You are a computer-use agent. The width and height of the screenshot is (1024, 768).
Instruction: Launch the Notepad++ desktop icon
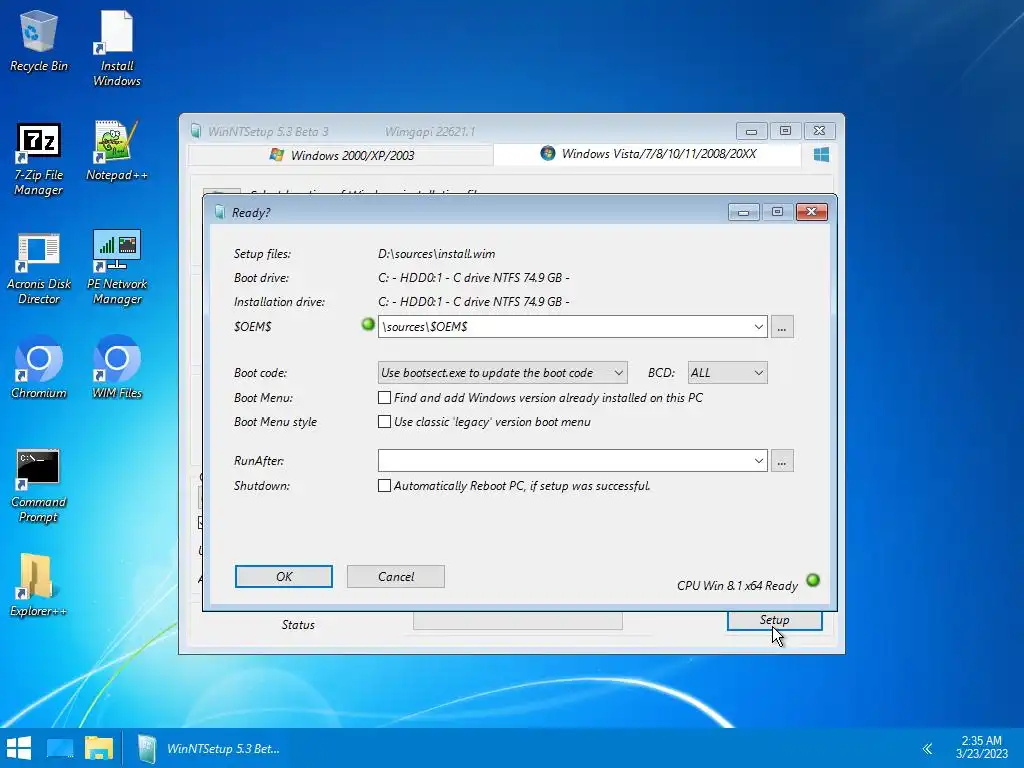116,151
